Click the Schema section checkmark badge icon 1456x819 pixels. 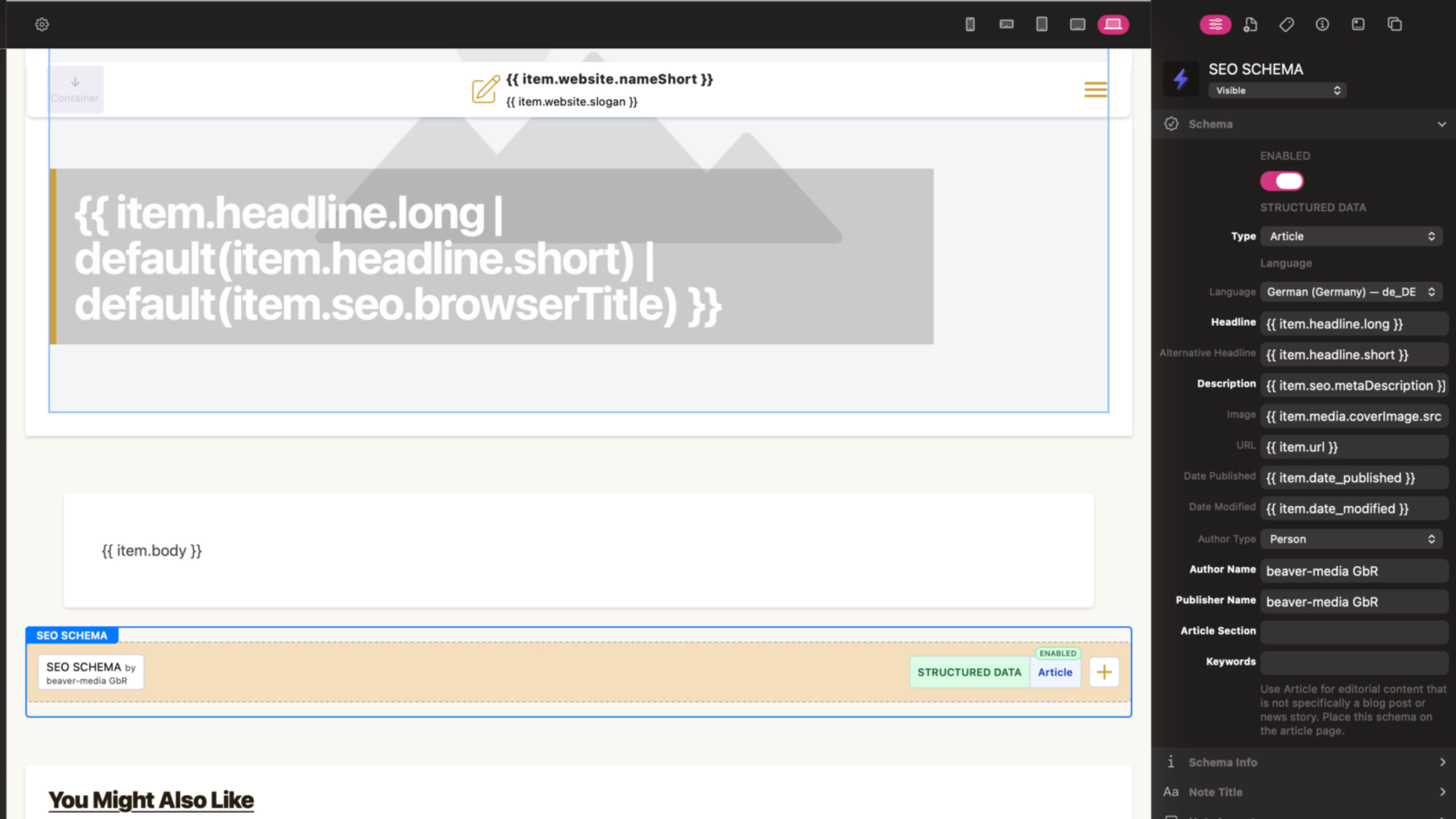[1171, 124]
